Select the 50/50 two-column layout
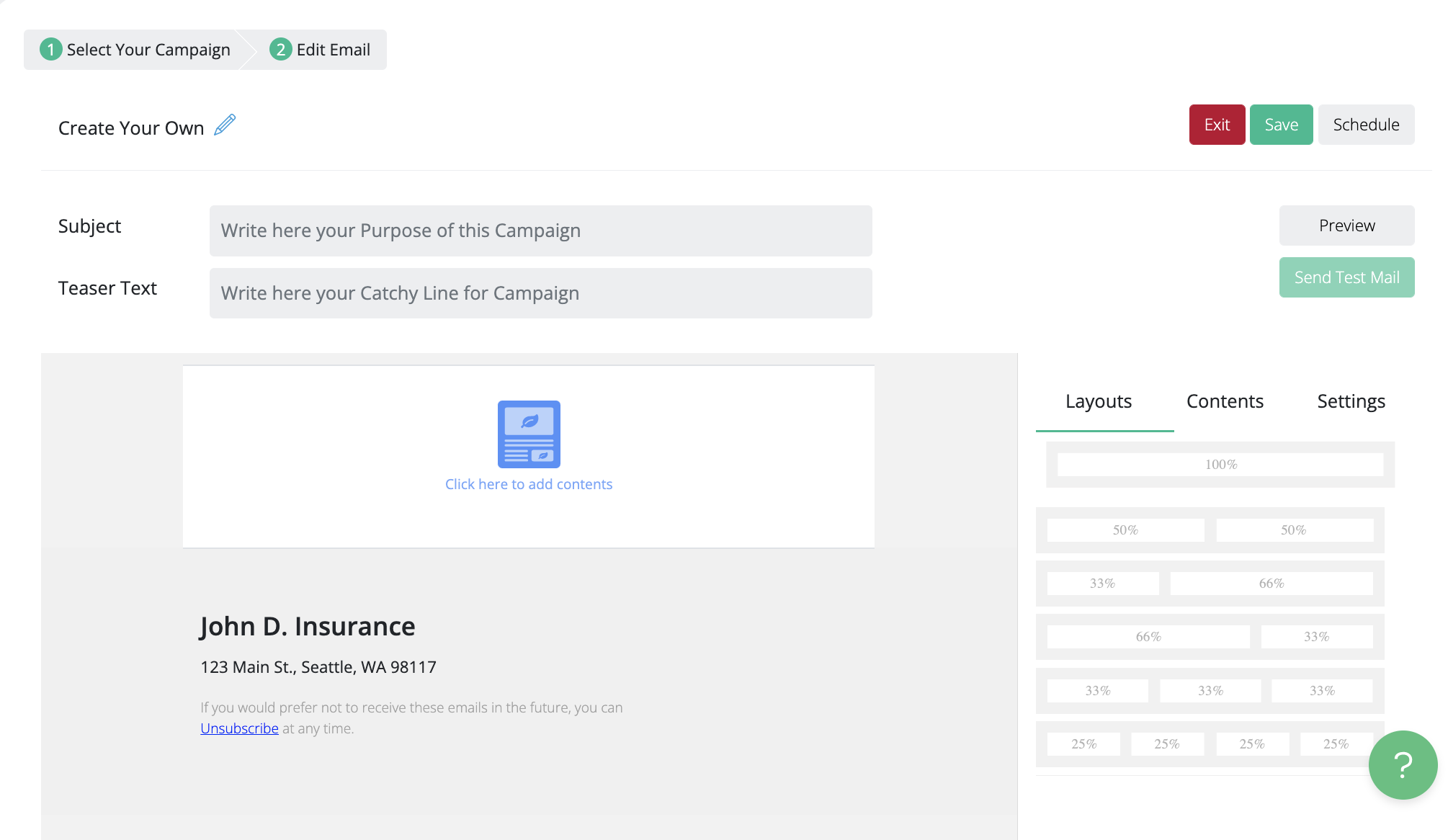The image size is (1448, 840). 1209,530
